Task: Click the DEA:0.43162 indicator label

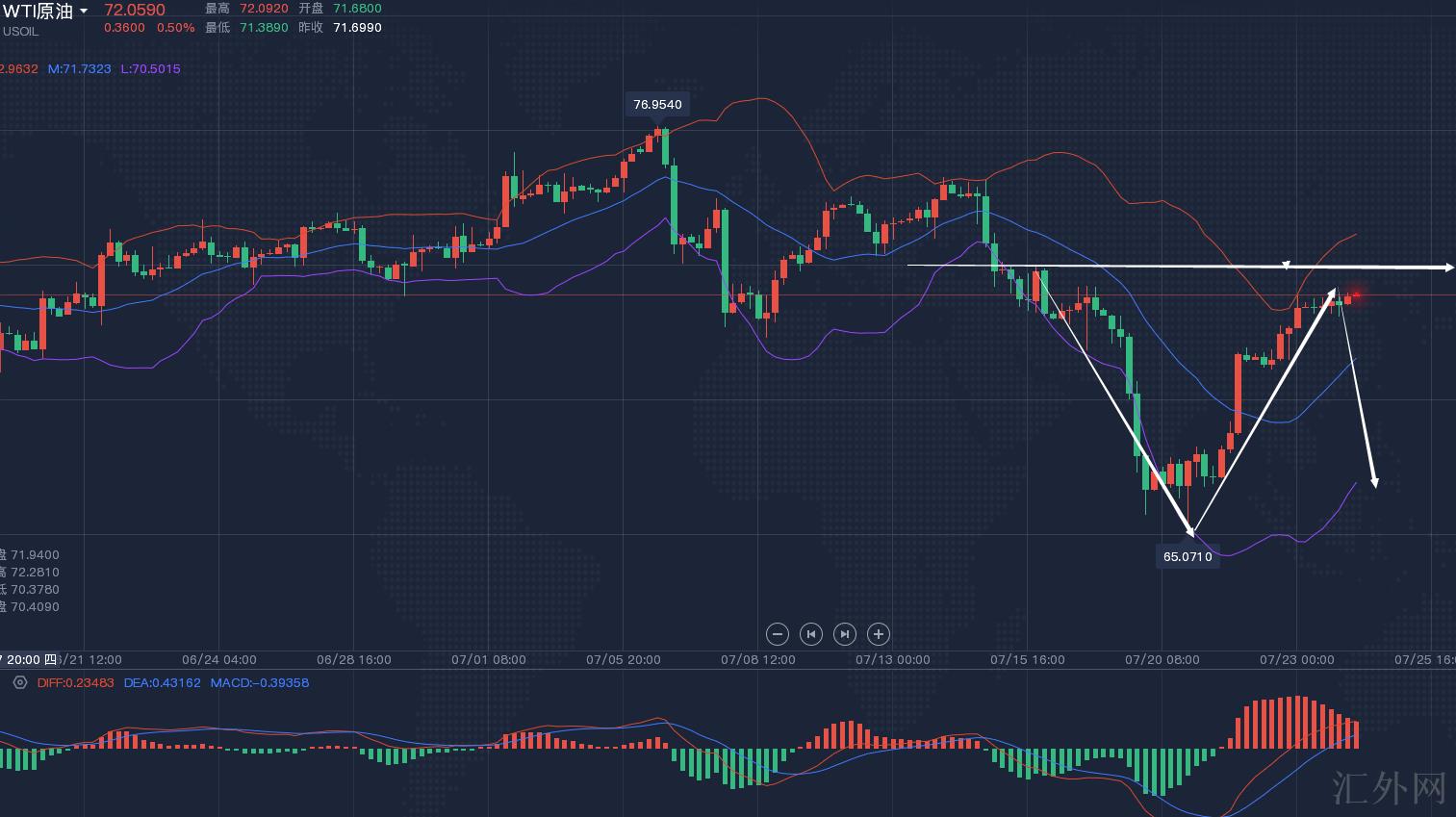Action: pos(162,682)
